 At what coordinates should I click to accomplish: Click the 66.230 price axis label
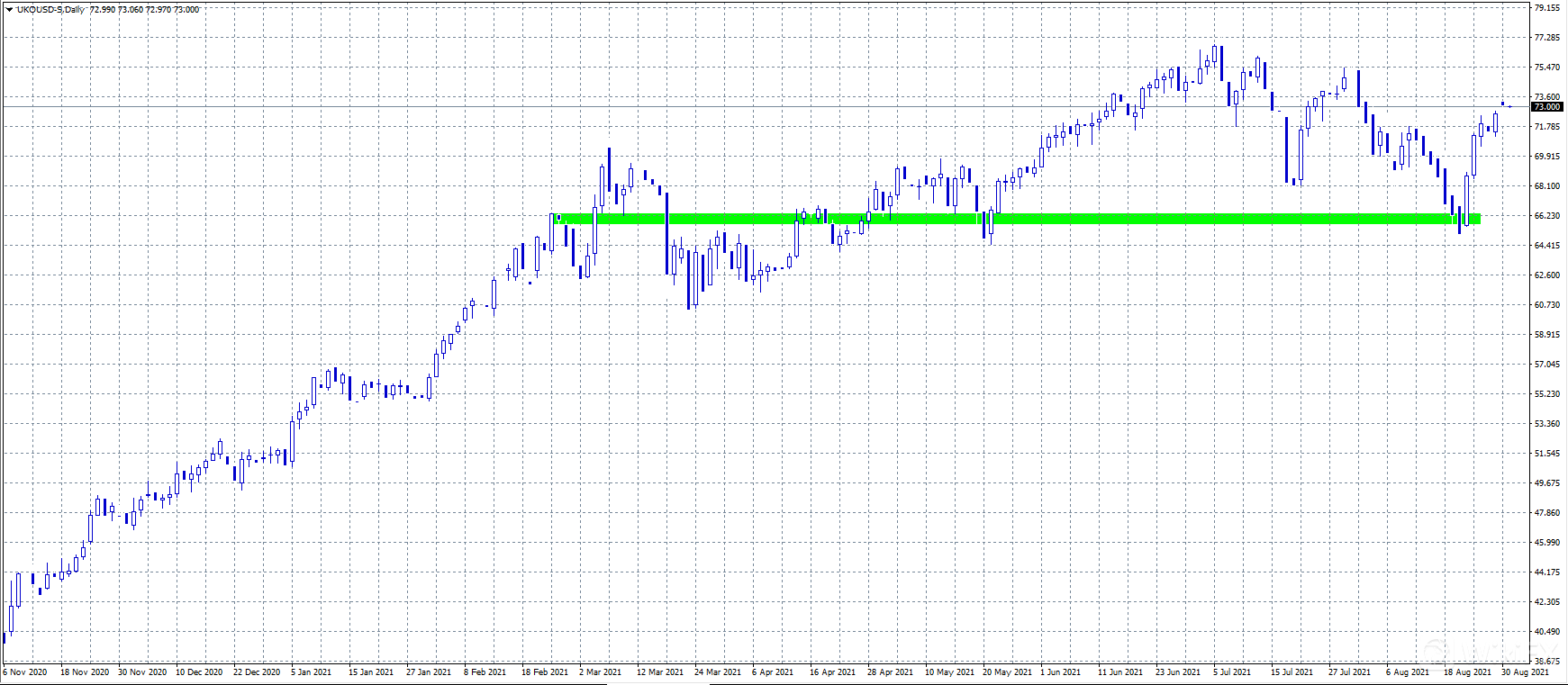tap(1547, 216)
